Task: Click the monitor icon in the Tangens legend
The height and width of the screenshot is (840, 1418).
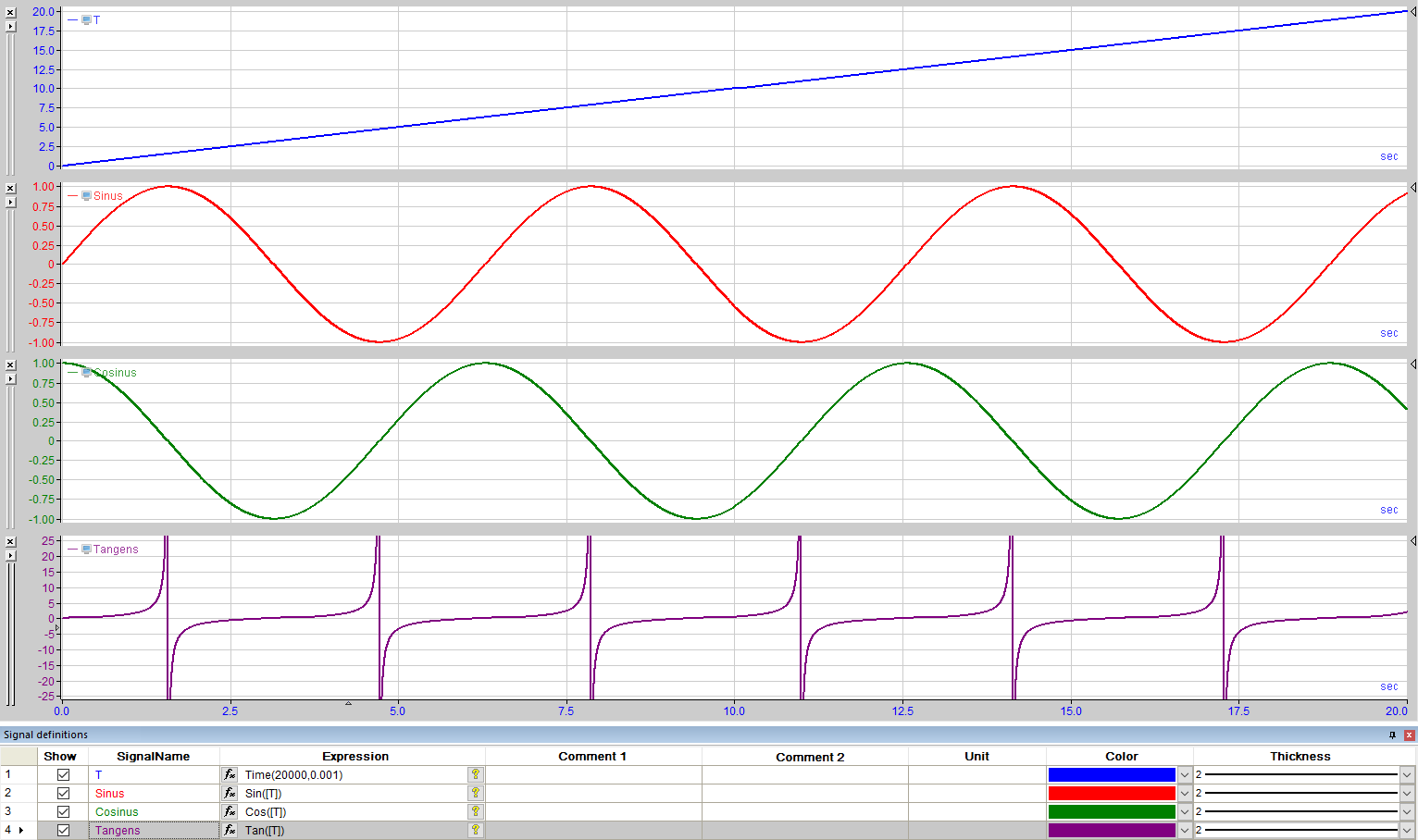Action: pyautogui.click(x=86, y=549)
